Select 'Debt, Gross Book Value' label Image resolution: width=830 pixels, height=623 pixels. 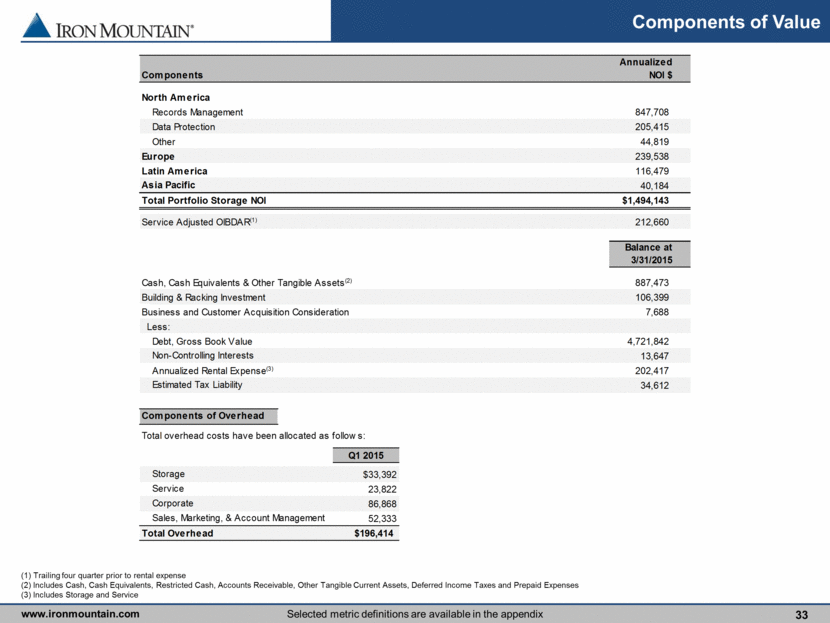202,341
